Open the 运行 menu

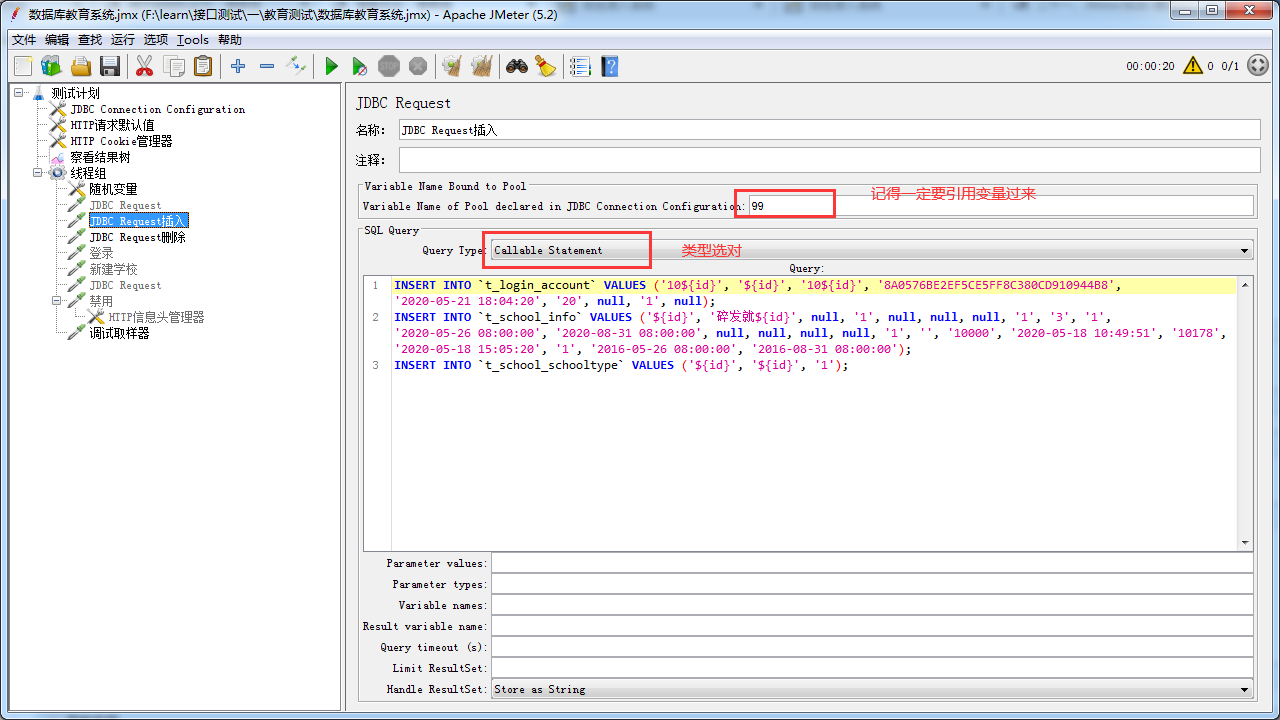tap(123, 40)
